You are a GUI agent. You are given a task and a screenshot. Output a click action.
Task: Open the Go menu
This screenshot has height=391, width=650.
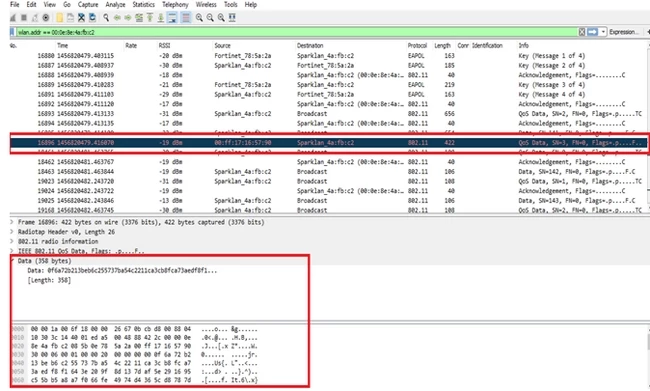point(67,5)
